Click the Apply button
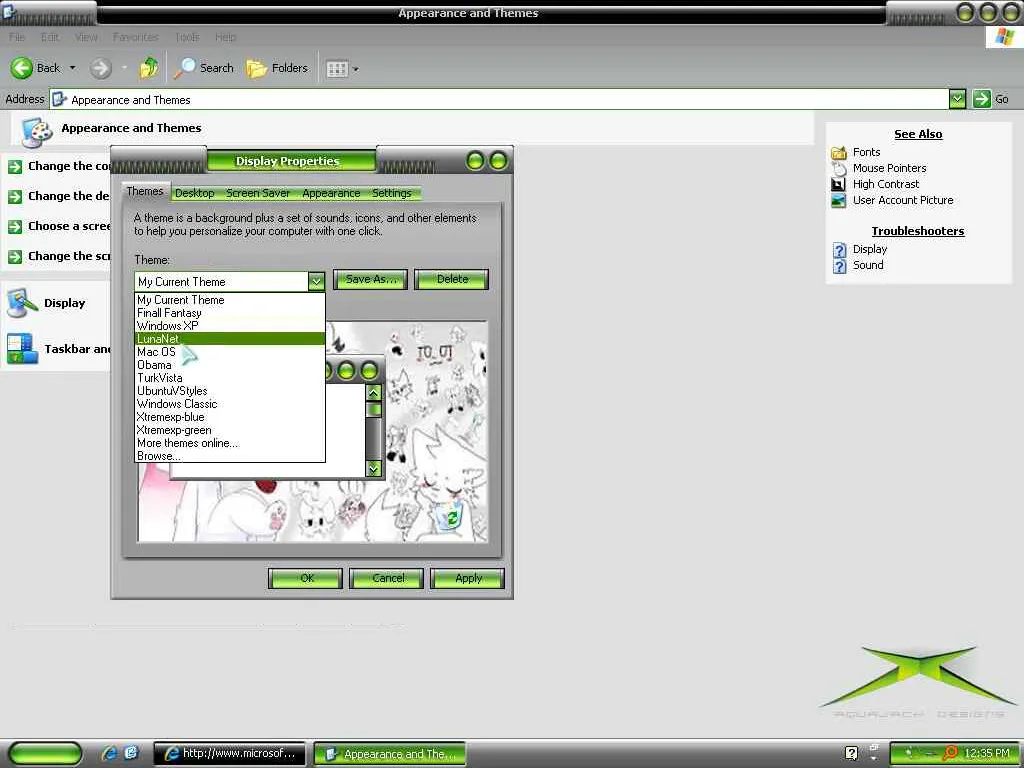Image resolution: width=1024 pixels, height=768 pixels. pyautogui.click(x=468, y=579)
